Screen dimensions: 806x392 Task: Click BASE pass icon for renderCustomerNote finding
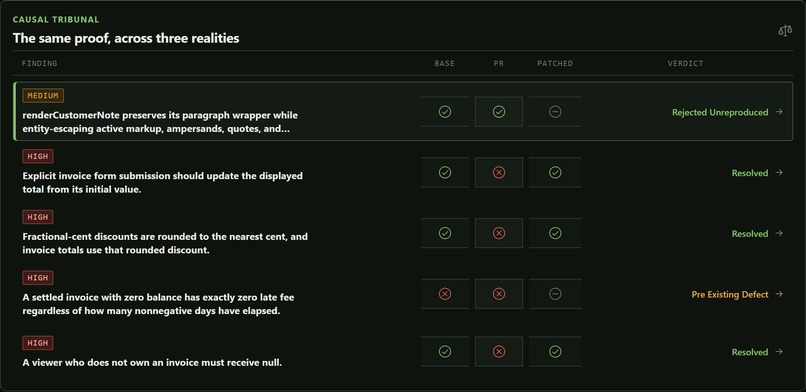pos(445,111)
